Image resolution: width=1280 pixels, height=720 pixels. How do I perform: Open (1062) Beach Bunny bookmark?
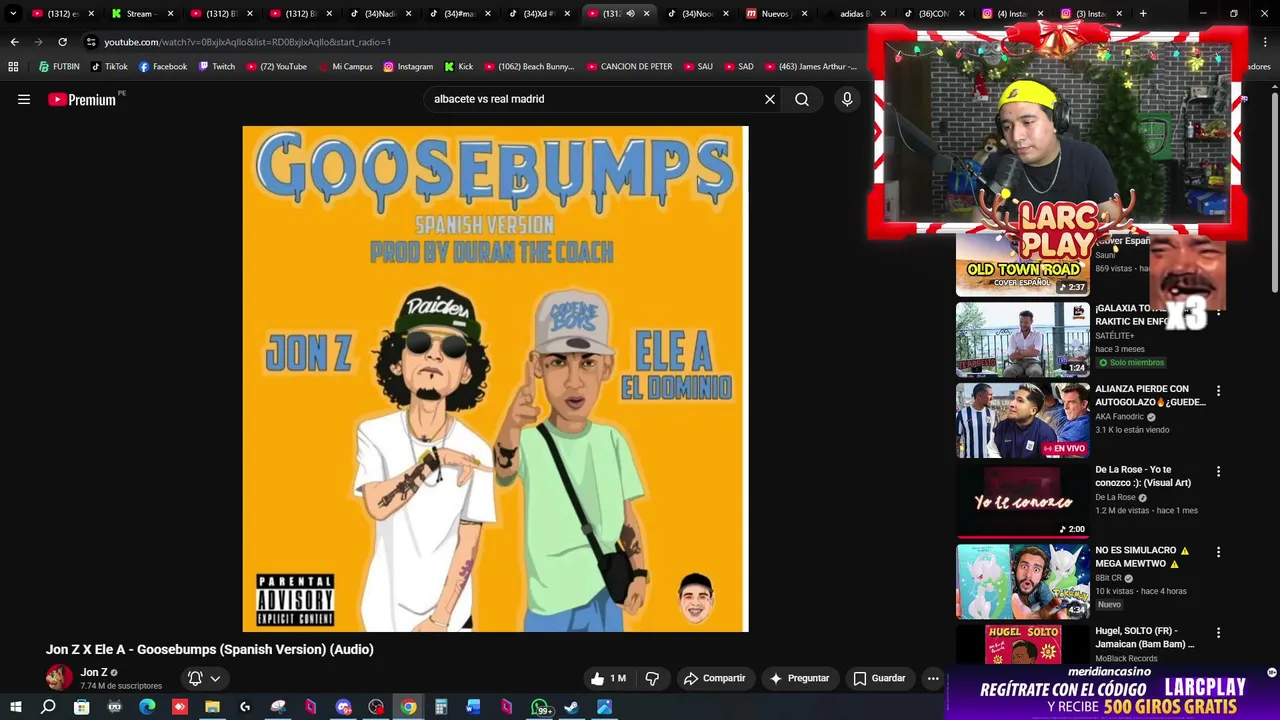point(529,67)
